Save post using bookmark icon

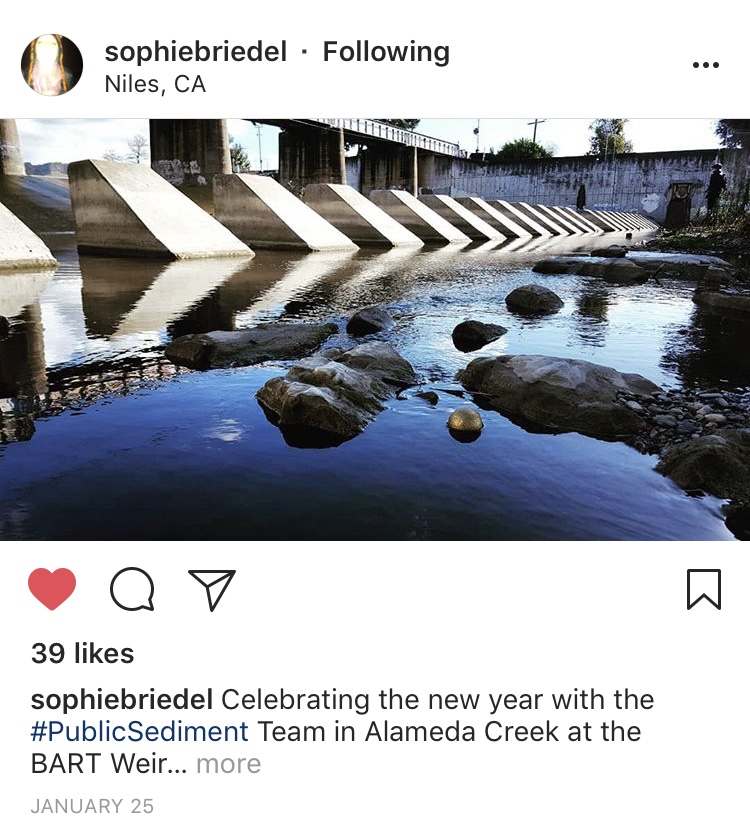[704, 589]
